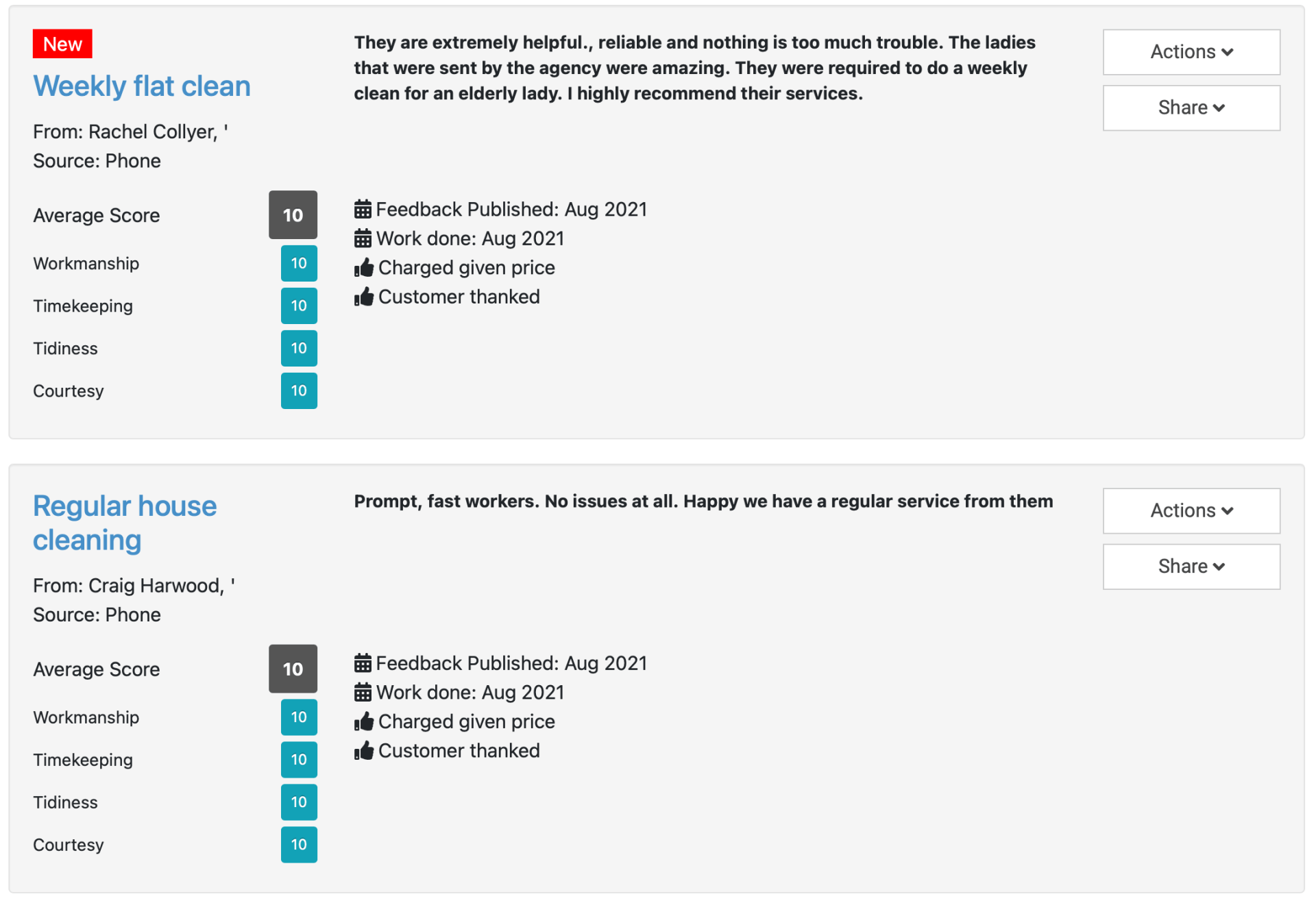
Task: Click Courtesy score badge for Craig Harwood review
Action: pos(299,845)
